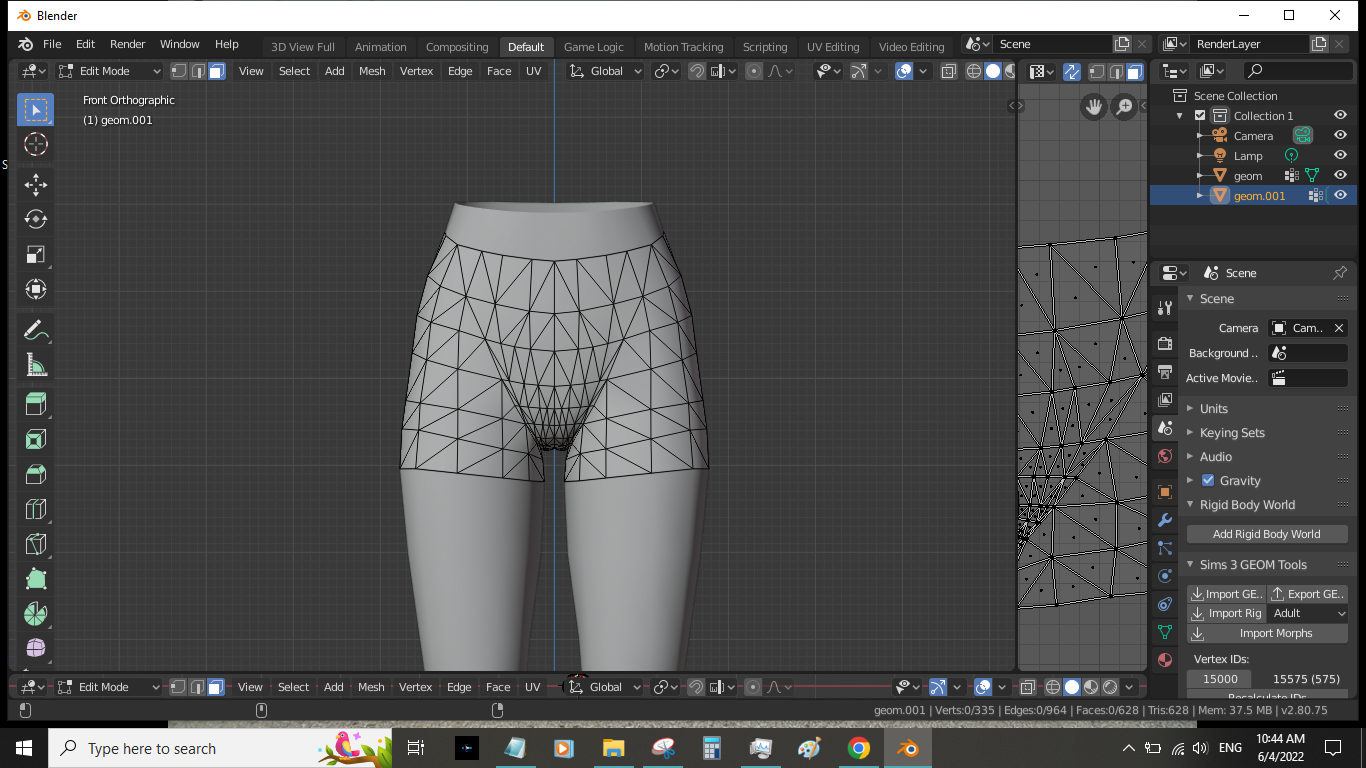Collapse Collection 1 in the outliner
Image resolution: width=1366 pixels, height=768 pixels.
click(1180, 116)
